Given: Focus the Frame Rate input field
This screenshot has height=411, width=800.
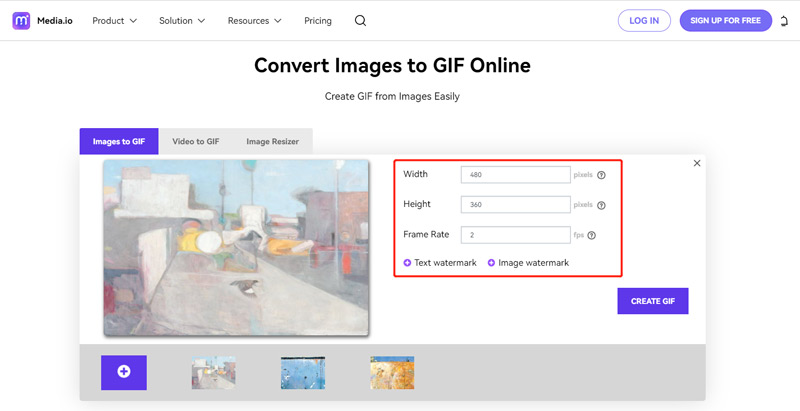Looking at the screenshot, I should click(515, 235).
